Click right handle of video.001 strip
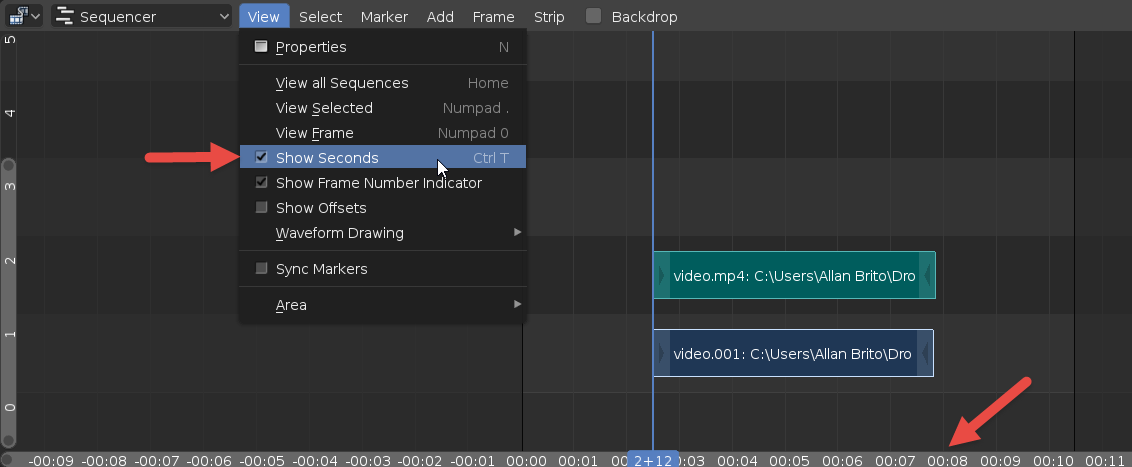This screenshot has height=467, width=1132. pyautogui.click(x=926, y=353)
